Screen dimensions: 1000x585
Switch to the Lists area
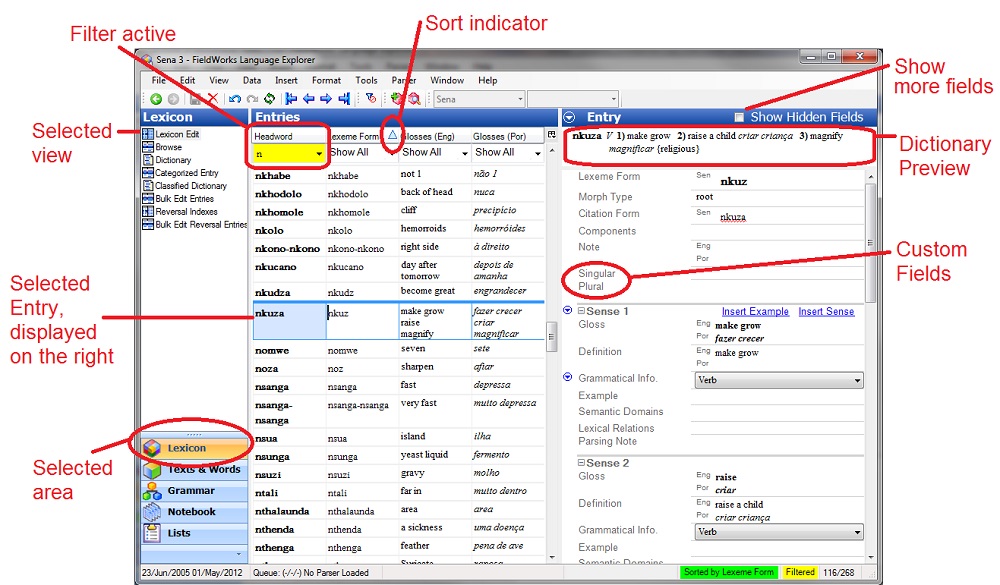(x=194, y=533)
